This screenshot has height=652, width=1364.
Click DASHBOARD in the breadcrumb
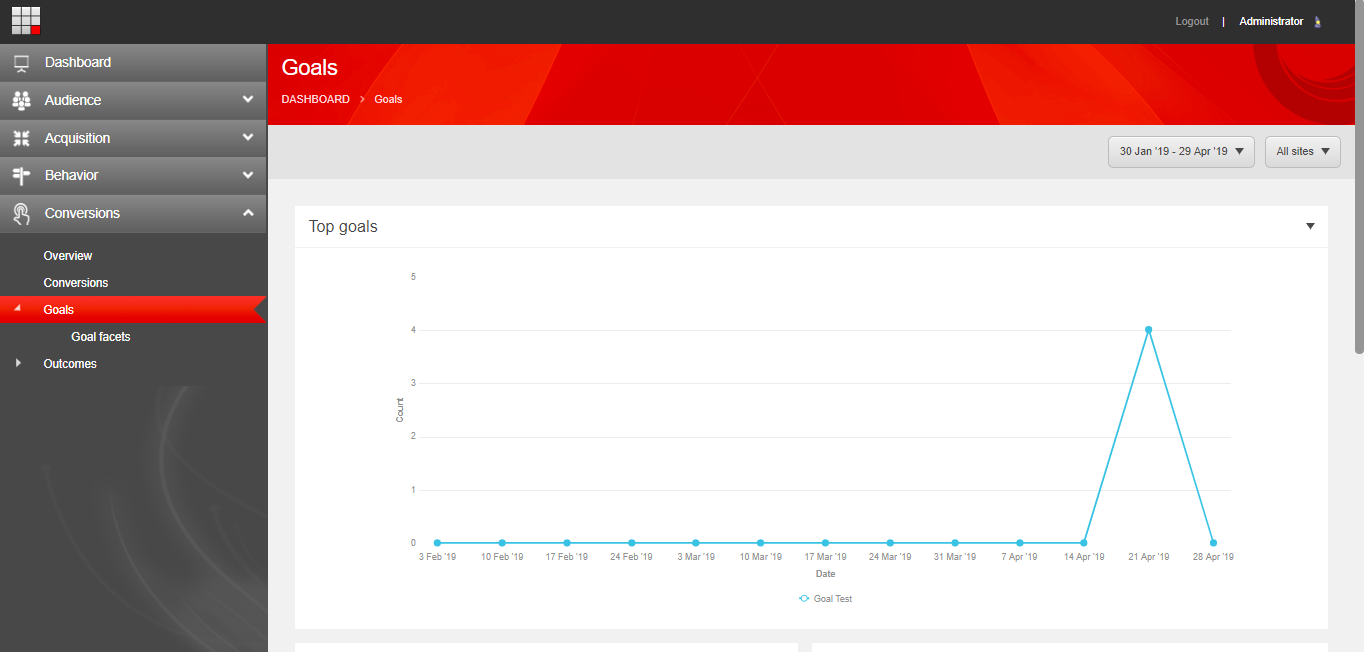point(315,99)
